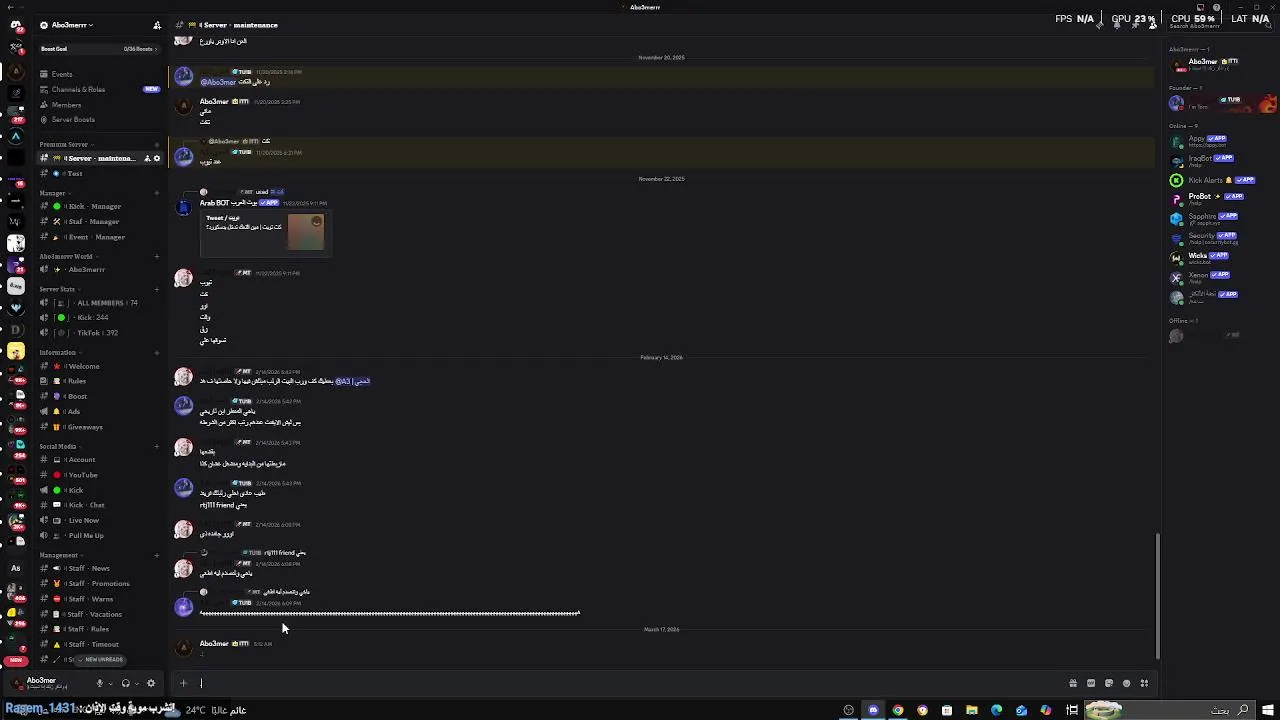1280x720 pixels.
Task: Open Event - Manager channel
Action: click(98, 237)
